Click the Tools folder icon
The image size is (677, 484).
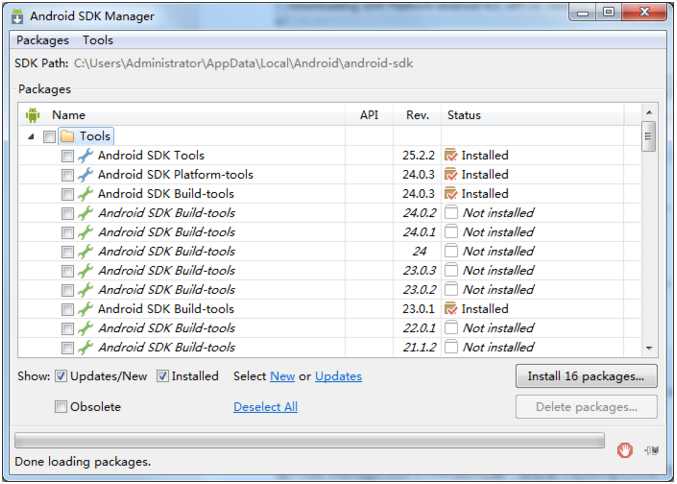(x=67, y=136)
